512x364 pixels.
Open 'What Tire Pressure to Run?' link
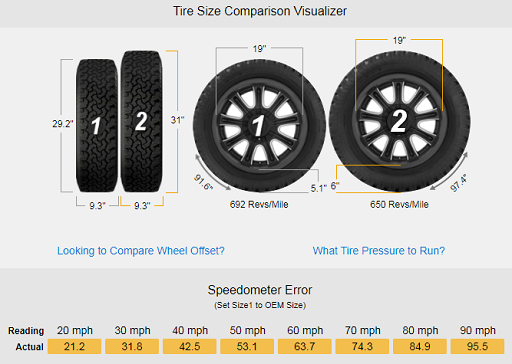coord(379,251)
